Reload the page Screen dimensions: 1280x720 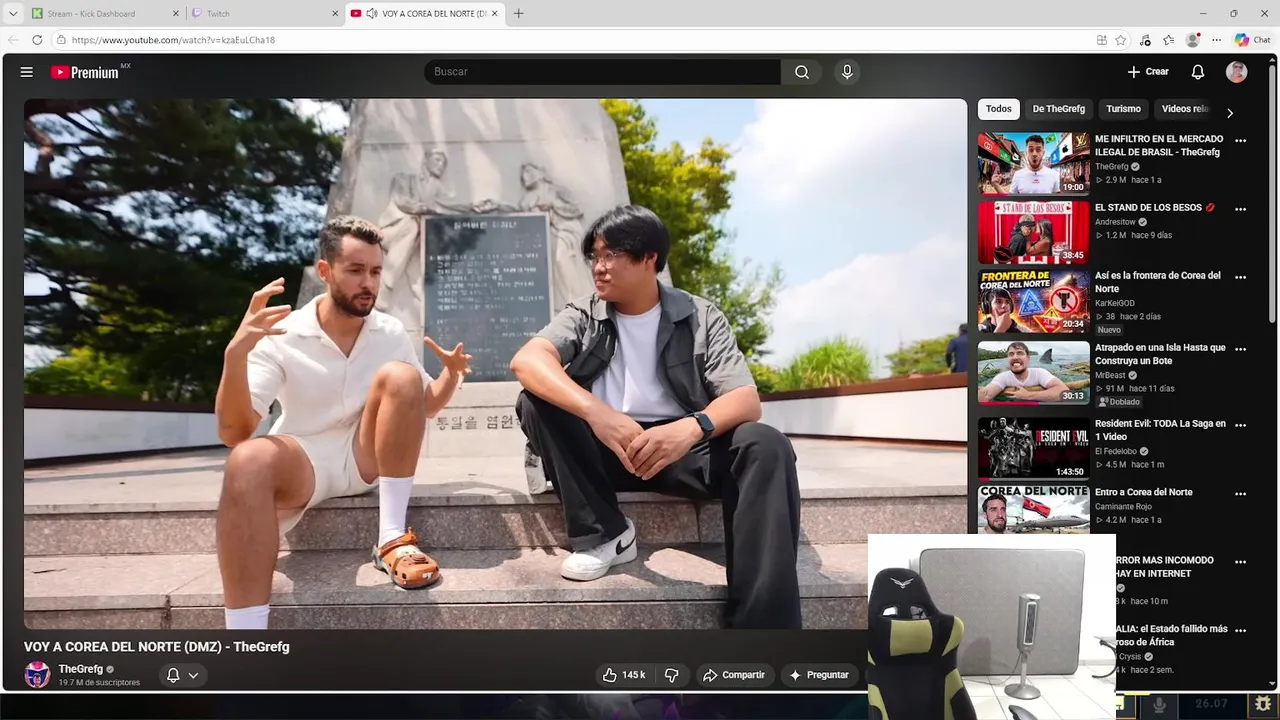[37, 40]
